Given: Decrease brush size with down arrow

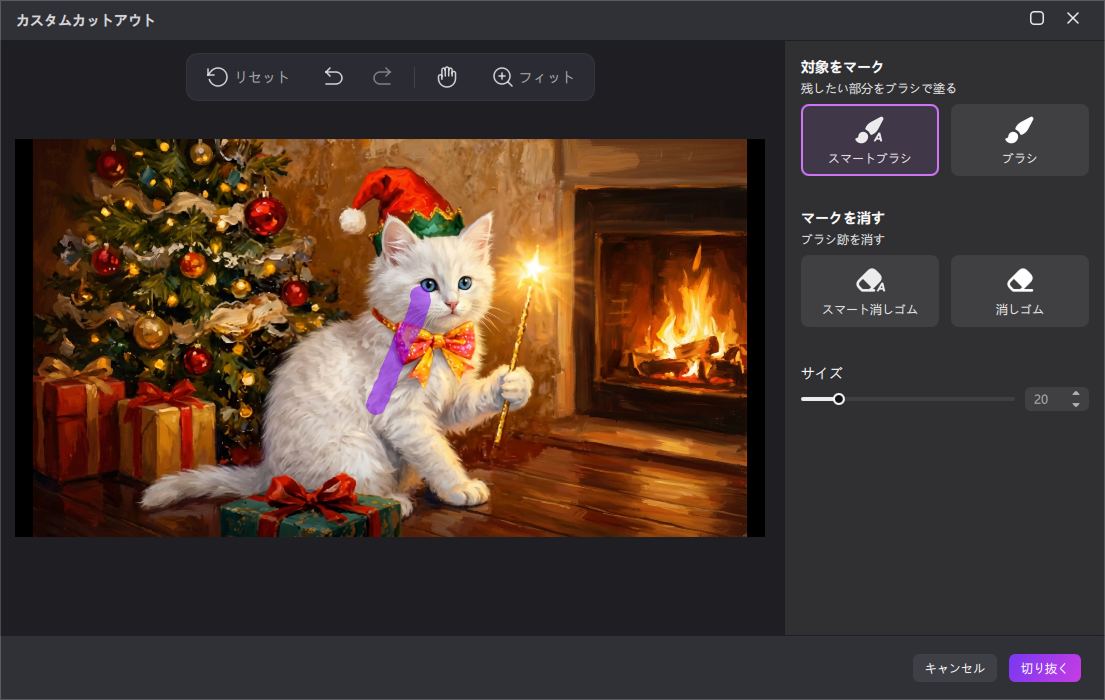Looking at the screenshot, I should (x=1076, y=405).
